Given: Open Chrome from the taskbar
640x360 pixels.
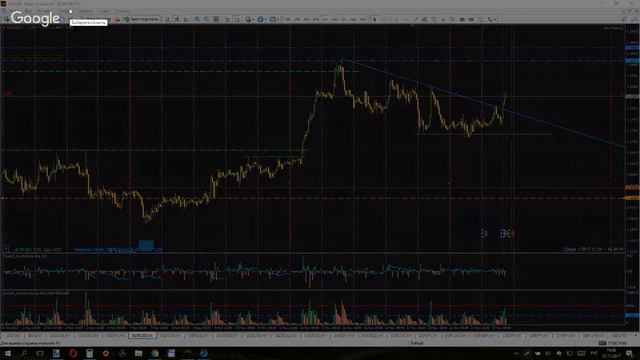Looking at the screenshot, I should coord(155,353).
